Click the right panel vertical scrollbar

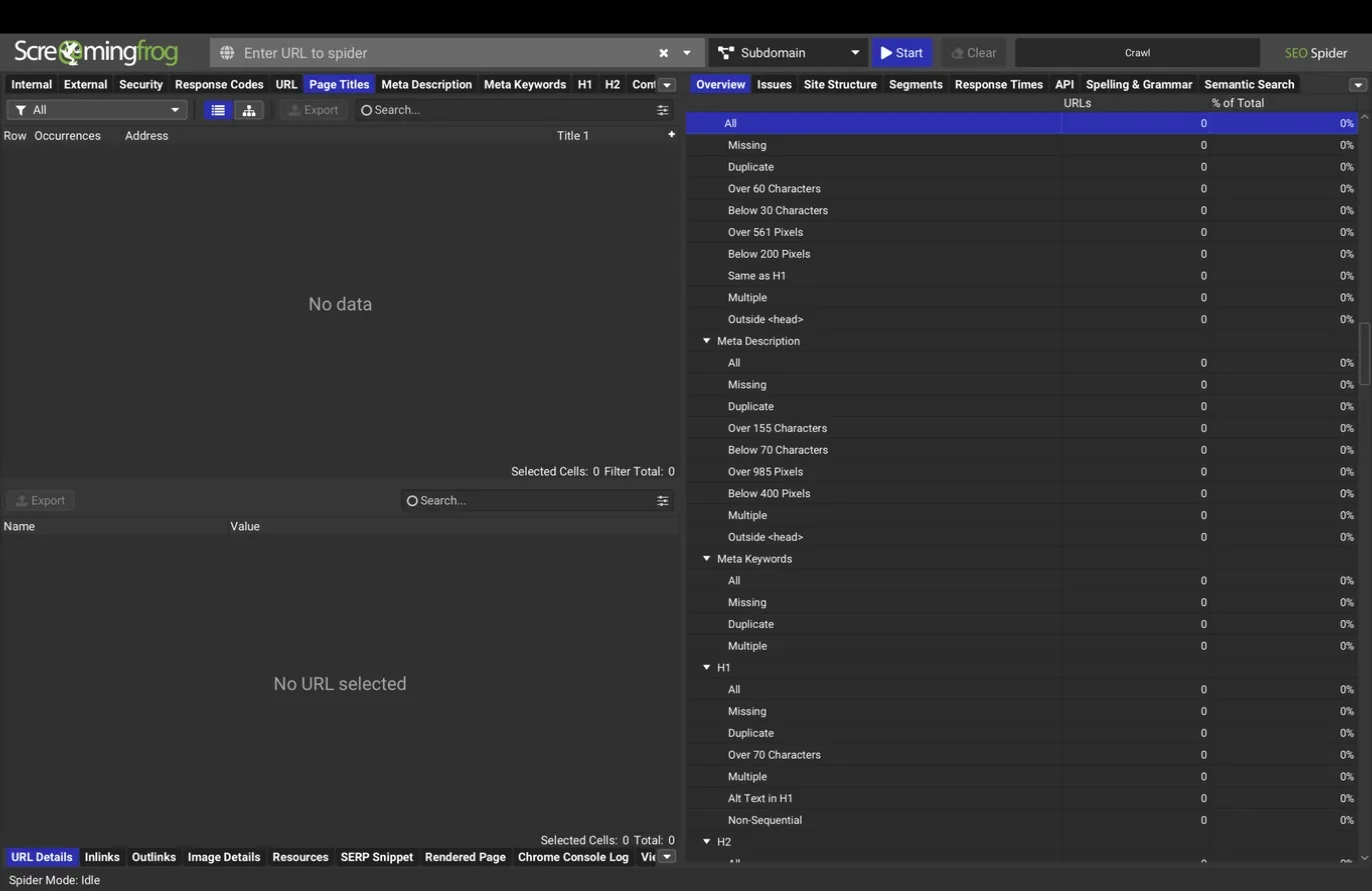coord(1364,353)
